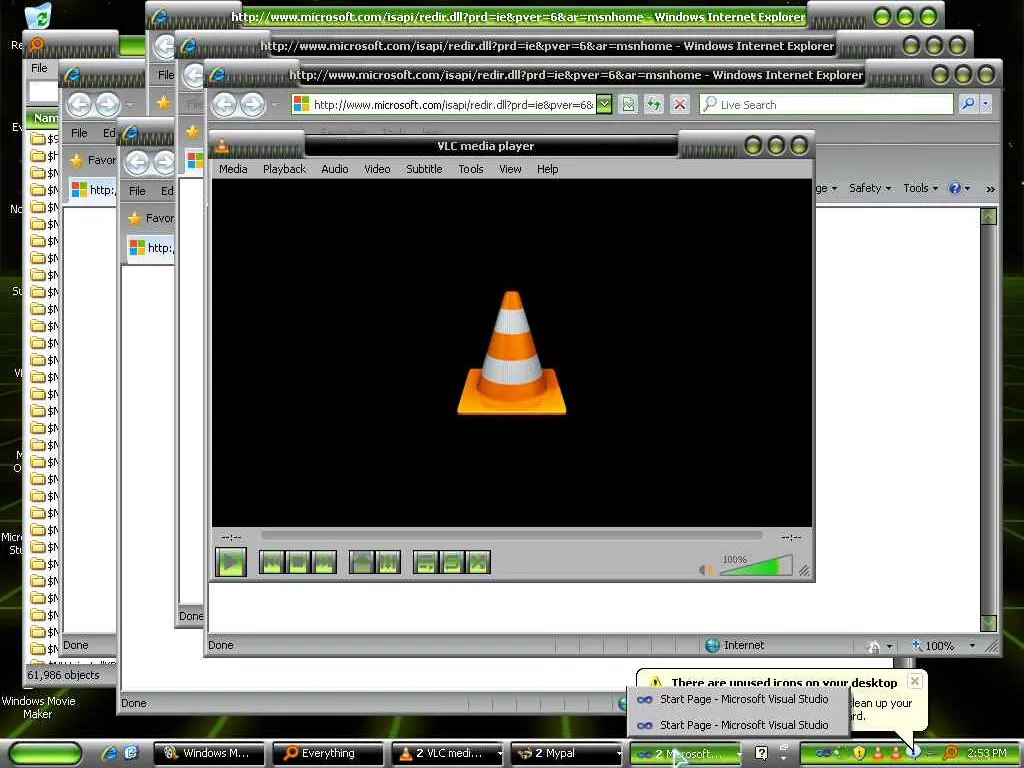Click the help question-mark taskbar icon
The height and width of the screenshot is (768, 1024).
click(761, 754)
